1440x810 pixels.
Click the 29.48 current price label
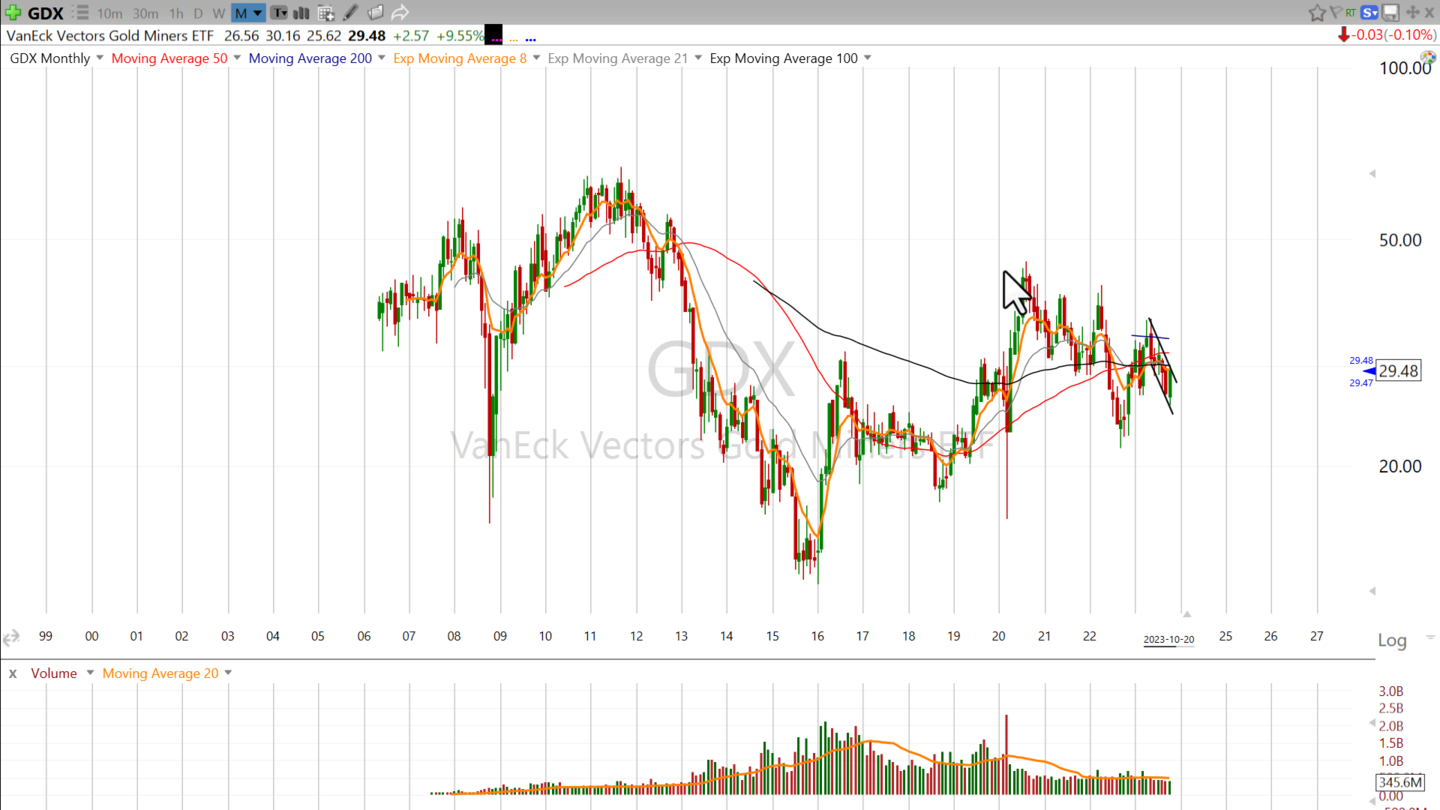tap(1398, 371)
